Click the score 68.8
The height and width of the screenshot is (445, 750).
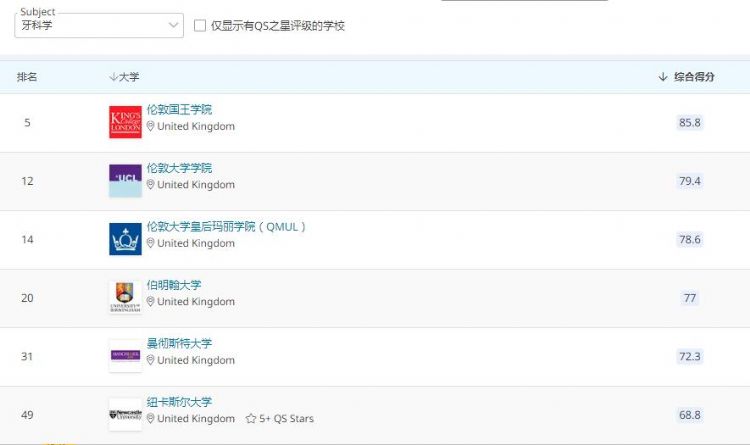pos(690,415)
